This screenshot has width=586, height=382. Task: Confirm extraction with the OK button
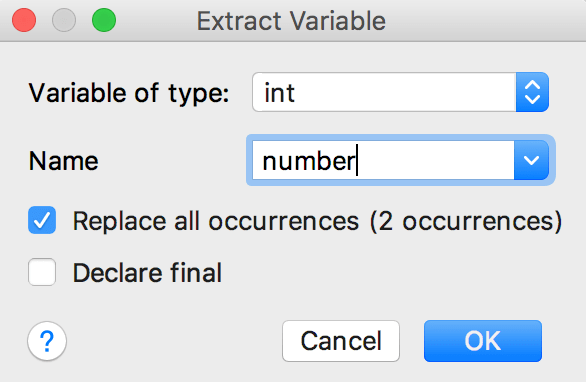tap(482, 341)
